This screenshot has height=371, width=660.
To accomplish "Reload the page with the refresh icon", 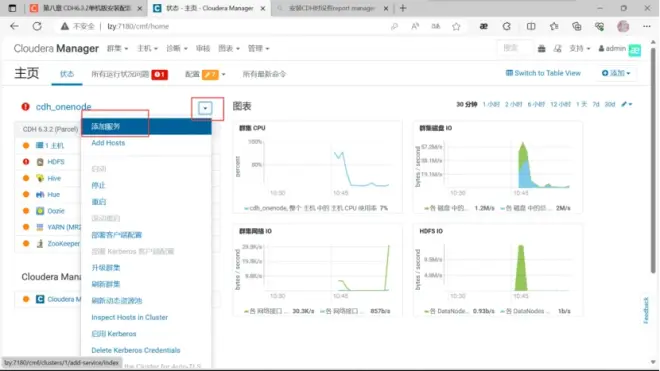I will pos(37,26).
